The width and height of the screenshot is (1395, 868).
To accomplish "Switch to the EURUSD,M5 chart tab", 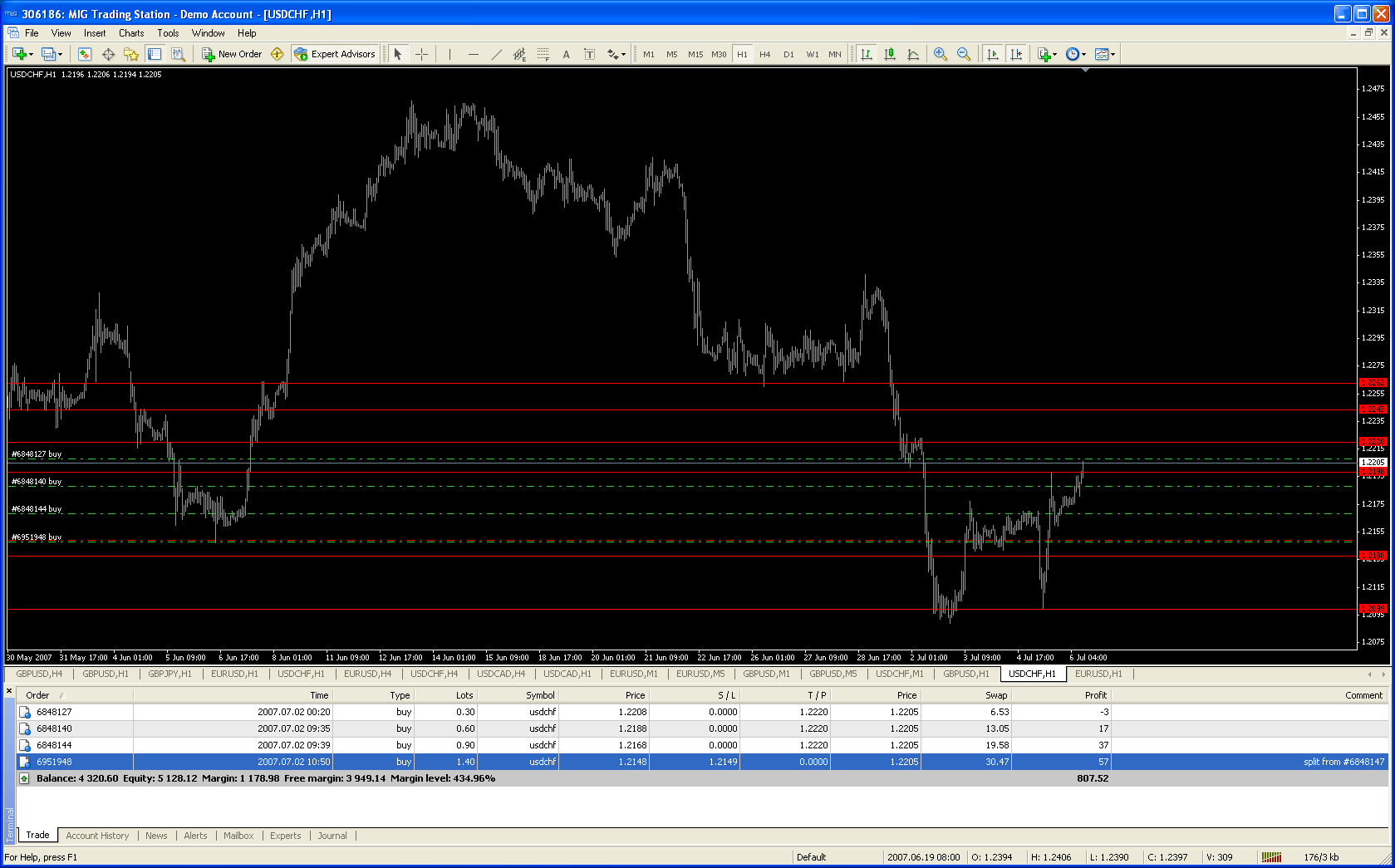I will tap(700, 674).
